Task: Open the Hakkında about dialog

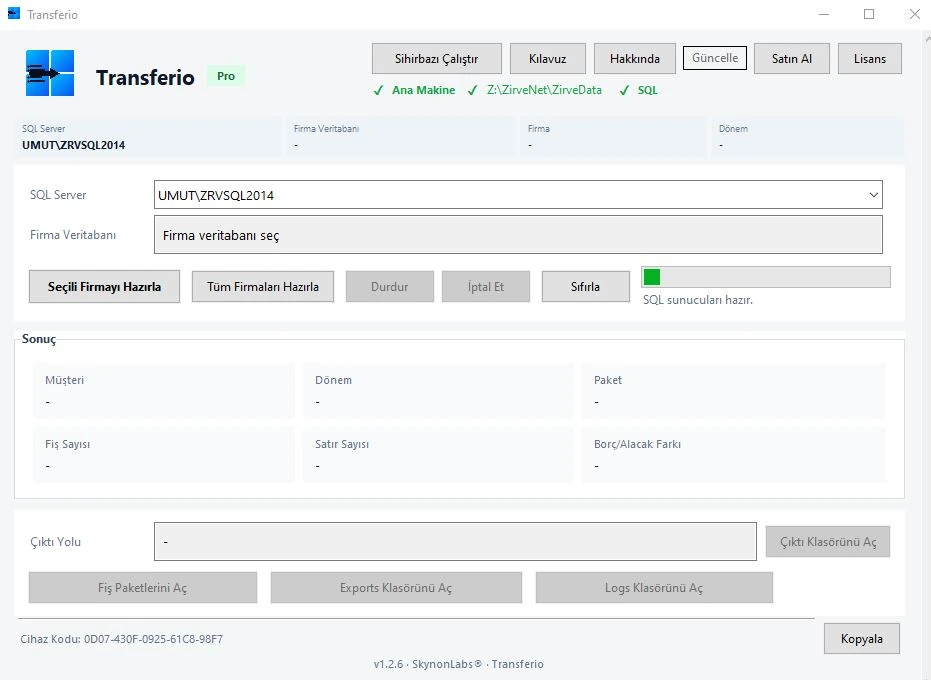Action: pos(635,58)
